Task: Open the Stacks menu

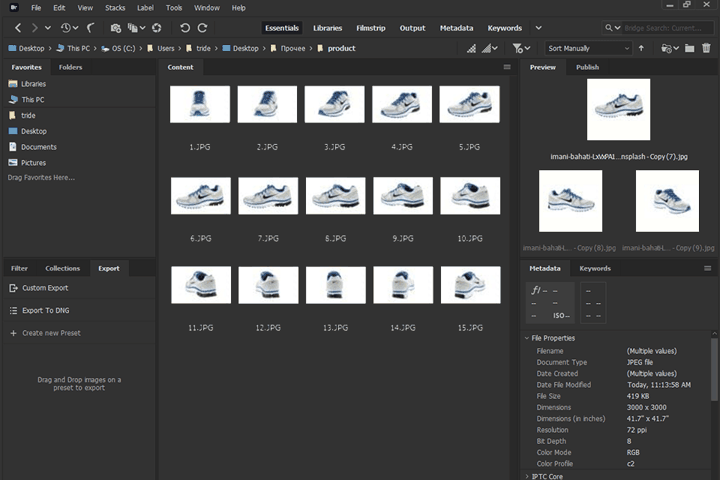Action: point(115,8)
